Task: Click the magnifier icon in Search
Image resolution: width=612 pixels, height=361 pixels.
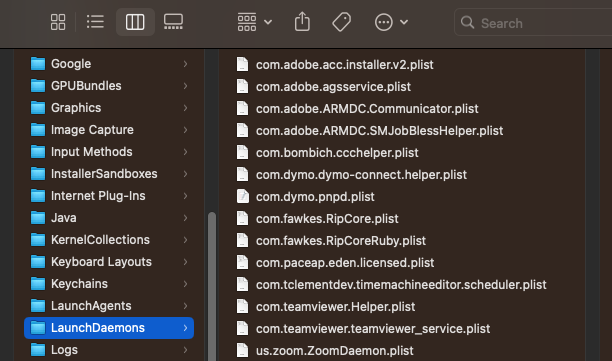Action: [x=467, y=22]
